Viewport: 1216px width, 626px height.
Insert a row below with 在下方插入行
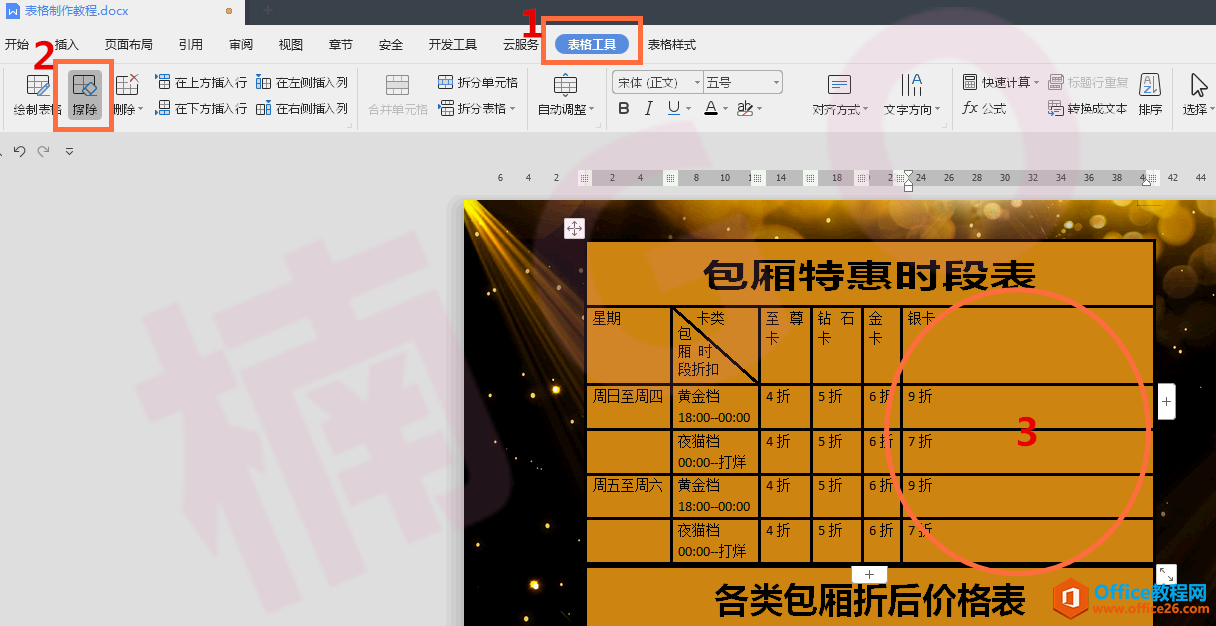201,108
